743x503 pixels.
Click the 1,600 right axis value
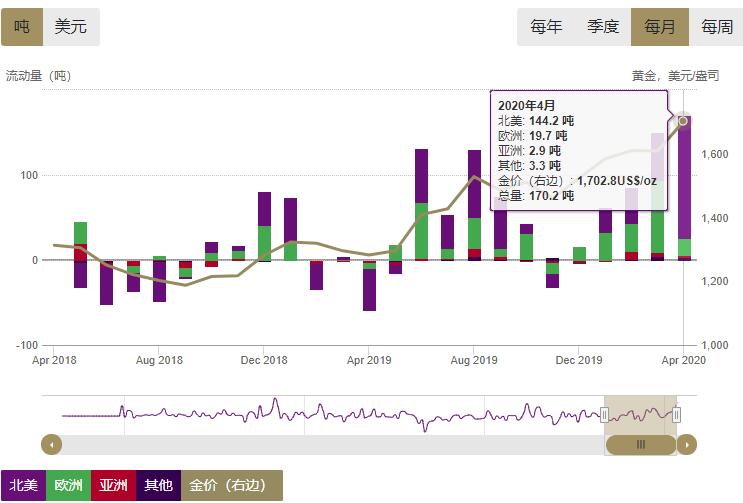[715, 154]
